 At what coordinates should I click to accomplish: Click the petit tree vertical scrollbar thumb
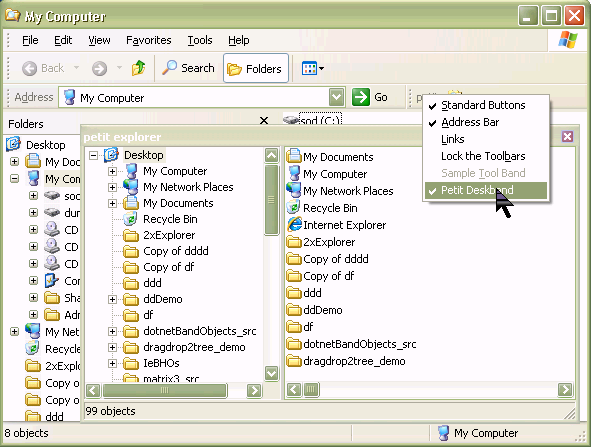[x=271, y=200]
